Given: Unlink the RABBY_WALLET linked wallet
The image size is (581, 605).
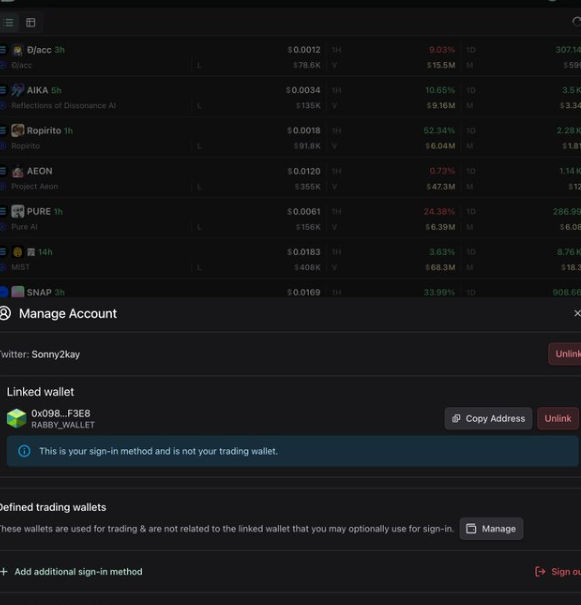Looking at the screenshot, I should point(558,419).
